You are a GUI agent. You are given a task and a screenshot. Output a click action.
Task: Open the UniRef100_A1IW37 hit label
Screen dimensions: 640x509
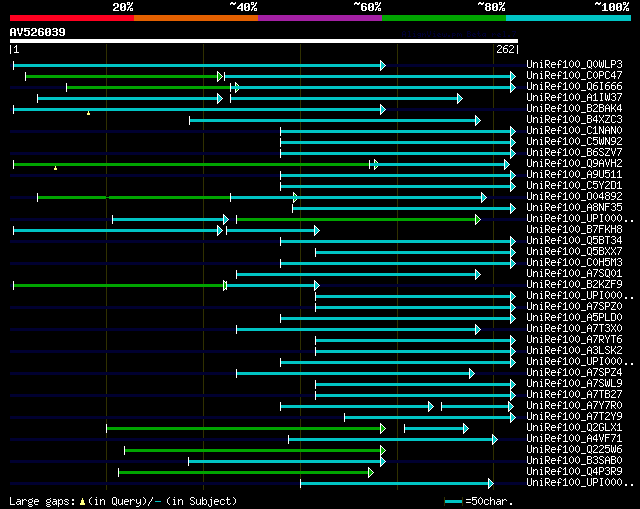click(574, 98)
